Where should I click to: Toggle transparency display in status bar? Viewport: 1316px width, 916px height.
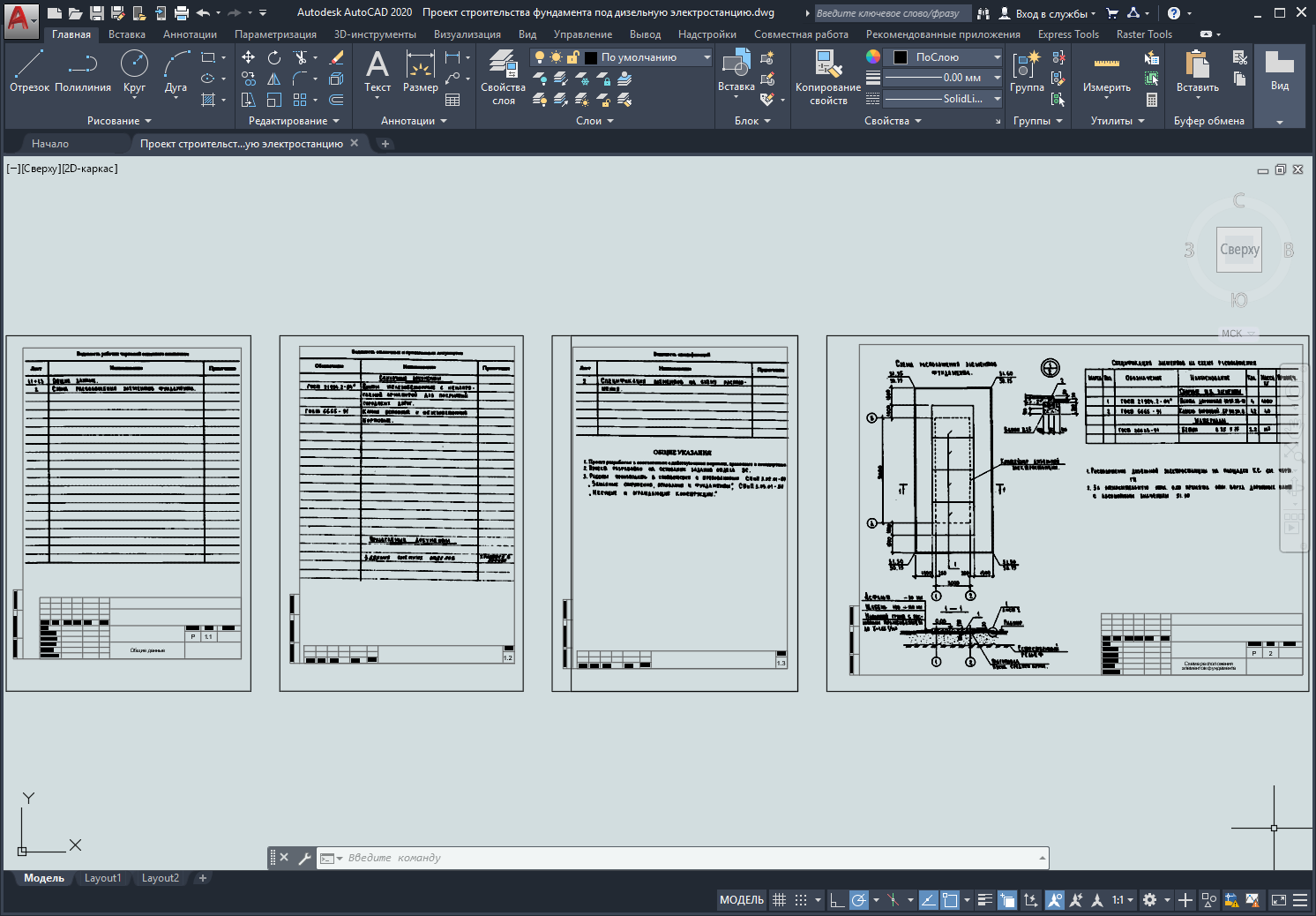point(1007,900)
